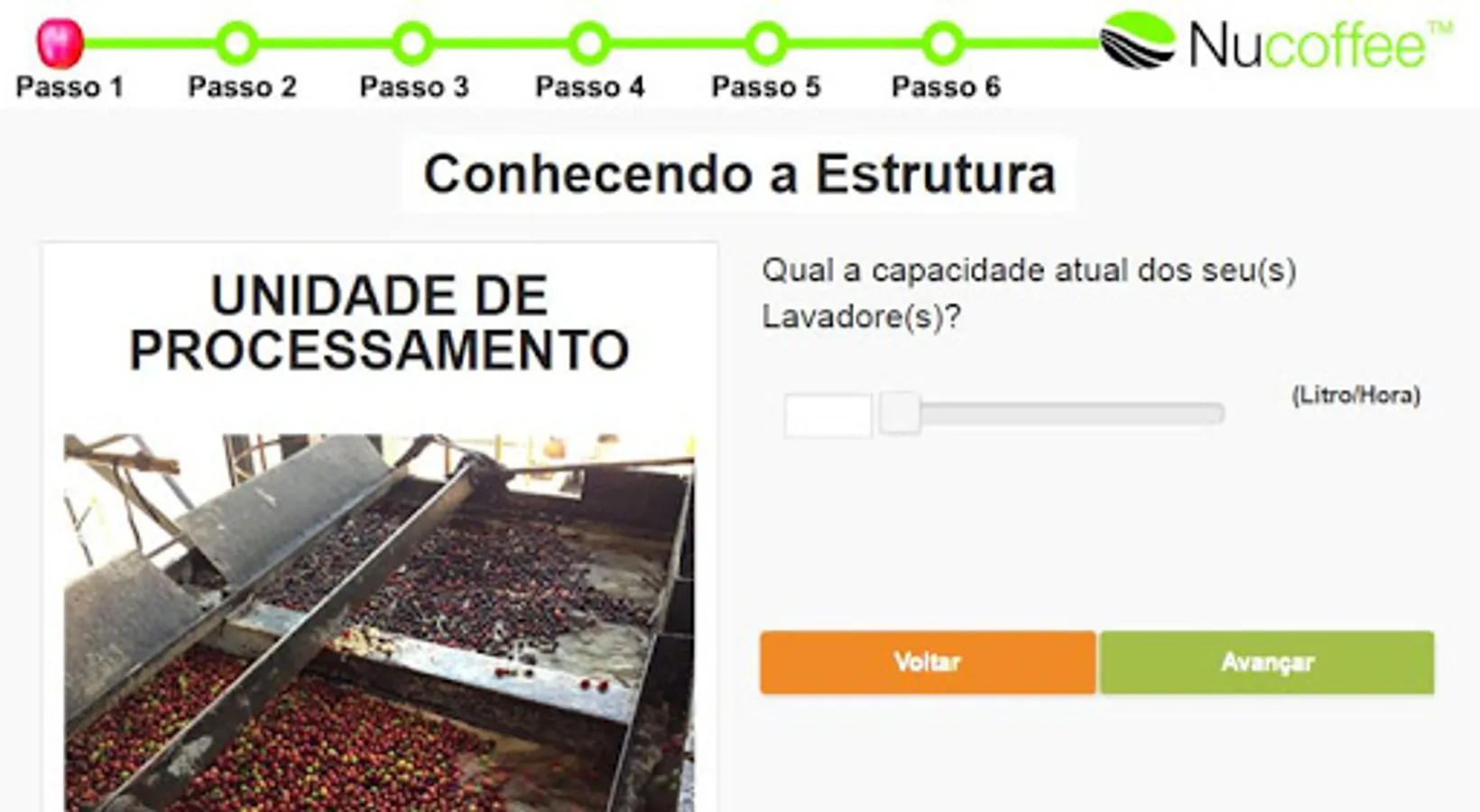
Task: Click the Litro/Hora capacity slider handle
Action: [x=900, y=413]
